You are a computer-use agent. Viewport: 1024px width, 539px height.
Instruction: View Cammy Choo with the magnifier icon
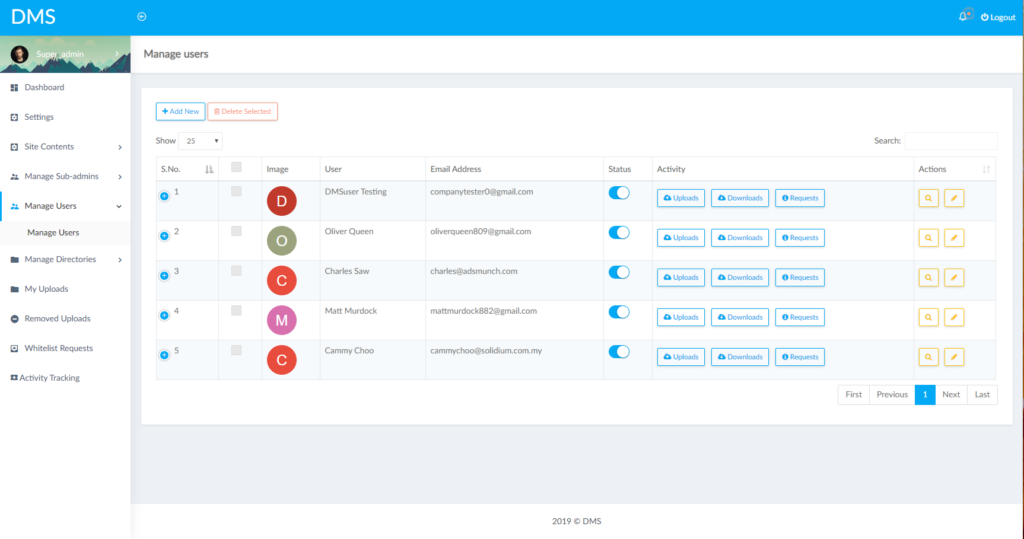tap(928, 357)
